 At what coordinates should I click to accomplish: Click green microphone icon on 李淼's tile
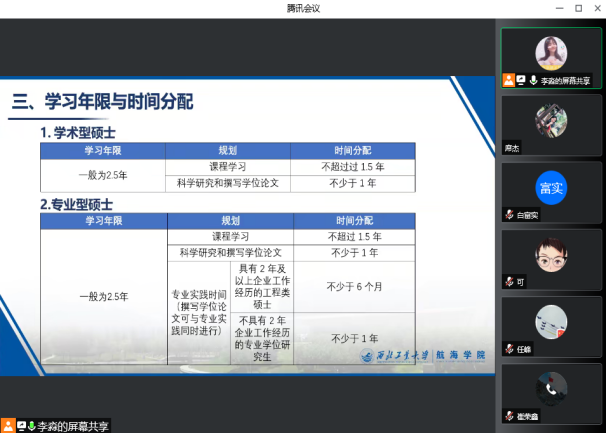[x=533, y=80]
